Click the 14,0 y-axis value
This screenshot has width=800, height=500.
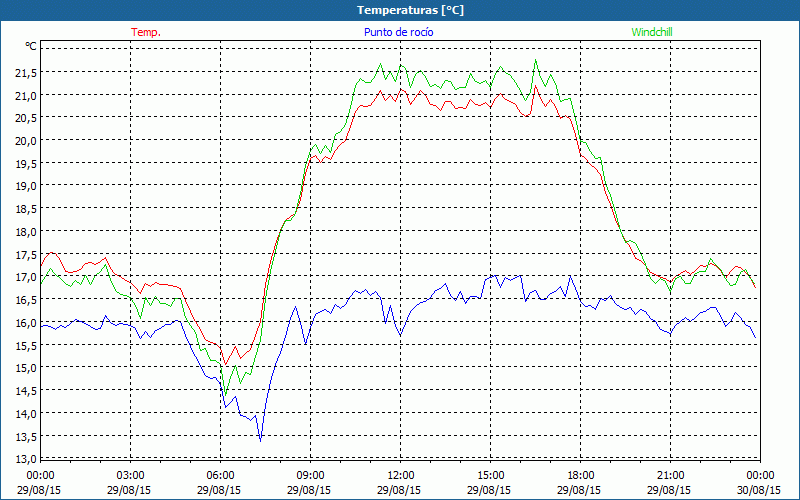26,414
